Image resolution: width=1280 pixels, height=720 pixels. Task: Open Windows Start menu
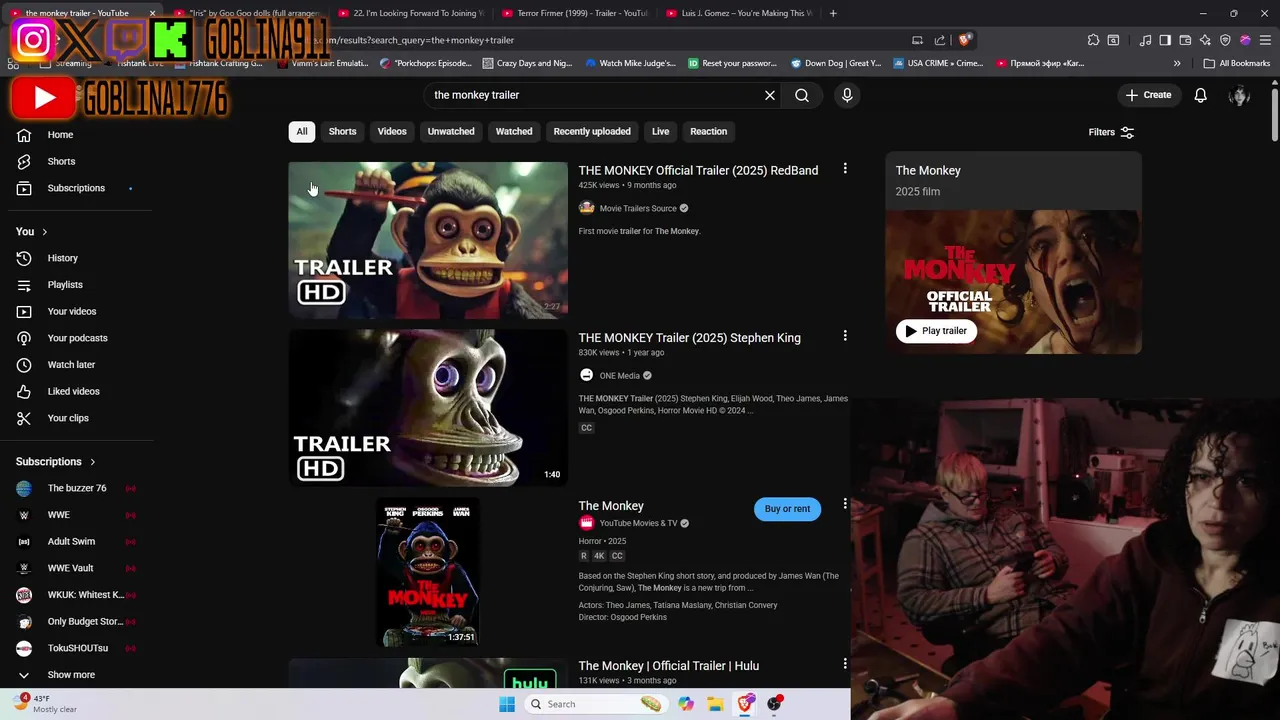tap(507, 704)
